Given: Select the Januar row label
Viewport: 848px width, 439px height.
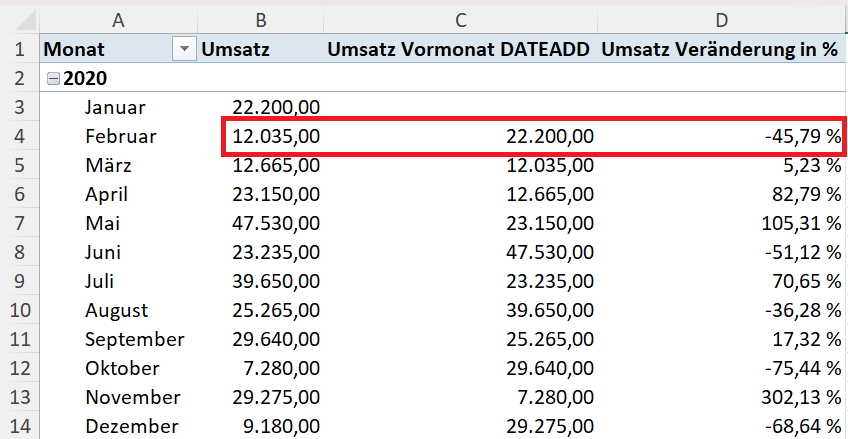Looking at the screenshot, I should [x=115, y=107].
